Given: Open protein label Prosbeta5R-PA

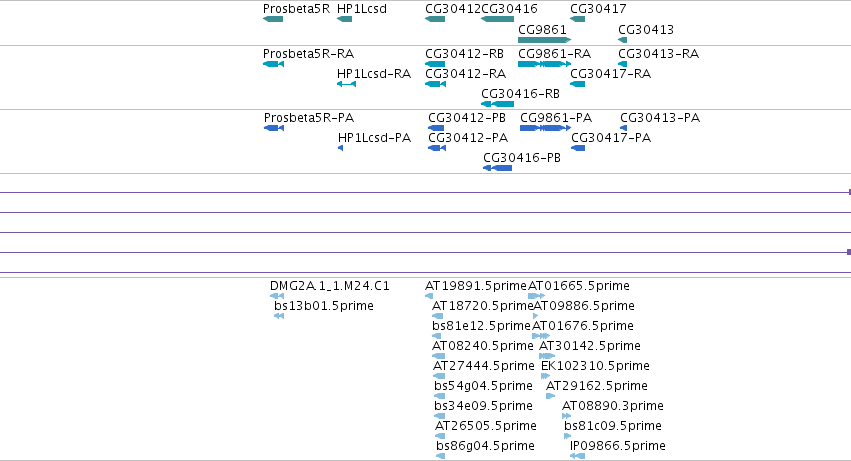Looking at the screenshot, I should (309, 118).
